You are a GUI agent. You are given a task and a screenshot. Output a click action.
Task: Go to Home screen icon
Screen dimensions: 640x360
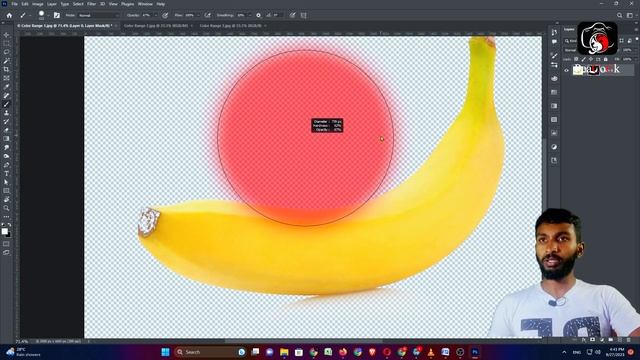click(x=9, y=15)
